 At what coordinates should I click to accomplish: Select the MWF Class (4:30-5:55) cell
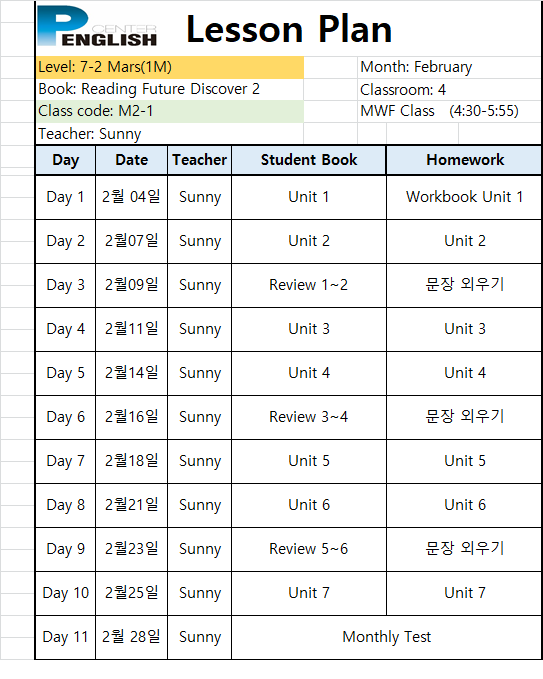pos(449,111)
